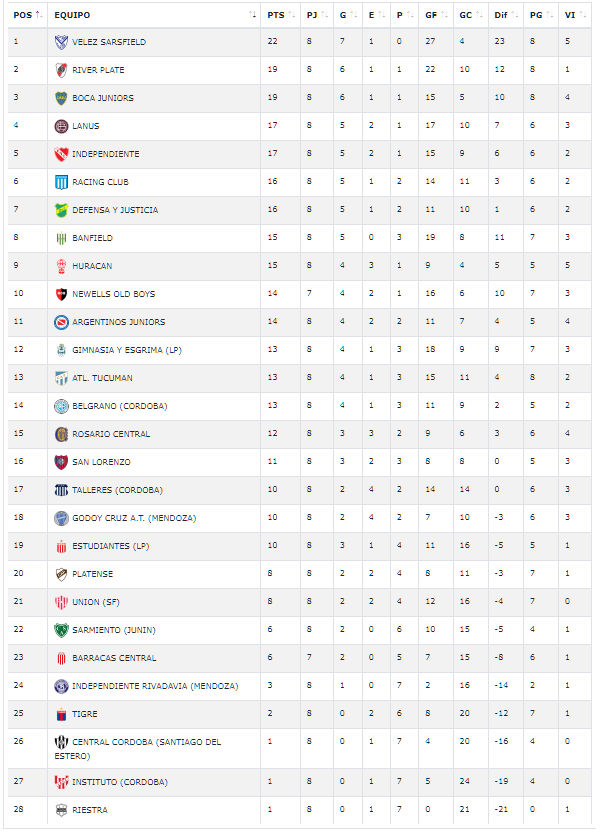Click the River Plate club crest
The width and height of the screenshot is (609, 833).
point(61,70)
